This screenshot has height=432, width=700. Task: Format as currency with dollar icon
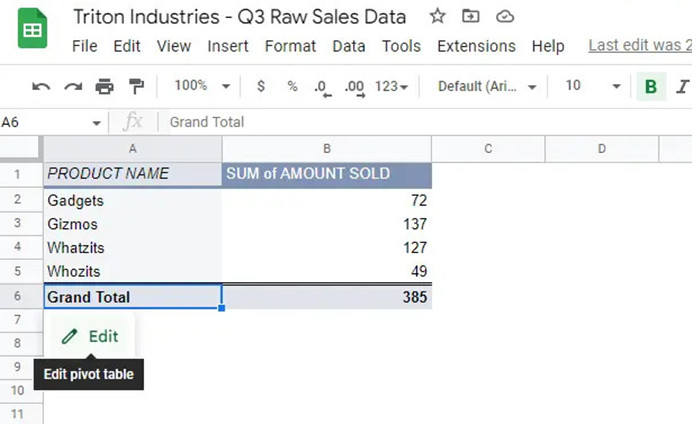coord(261,86)
